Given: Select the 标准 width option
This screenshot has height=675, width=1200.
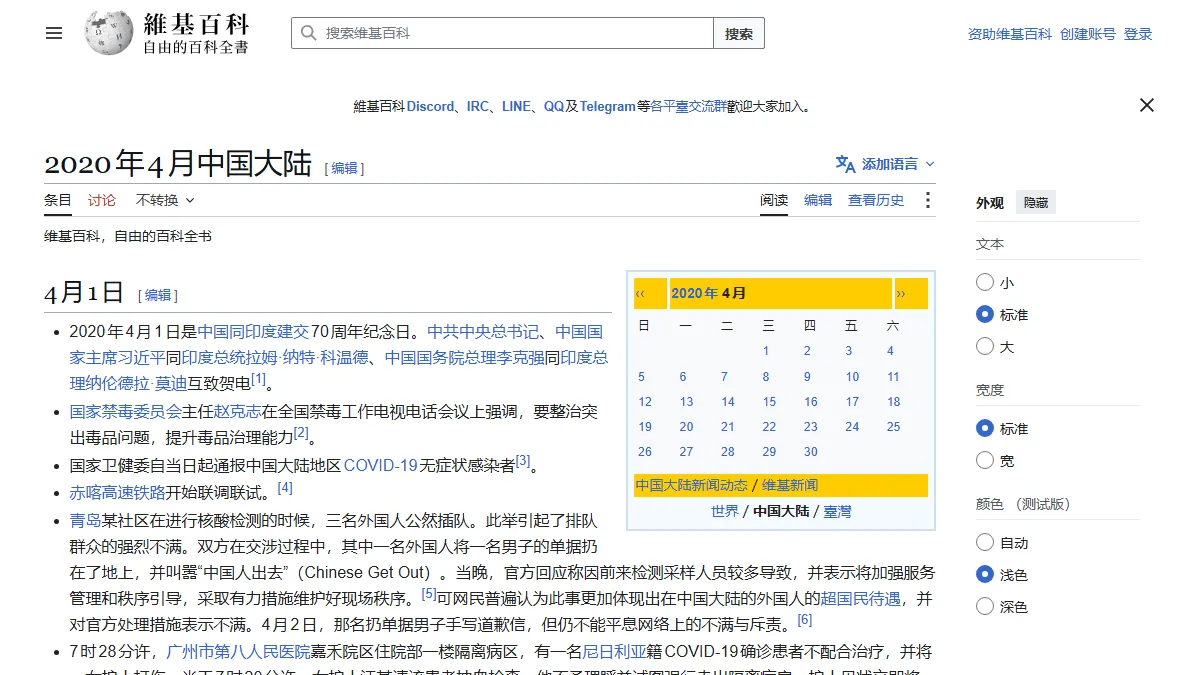Looking at the screenshot, I should tap(985, 429).
